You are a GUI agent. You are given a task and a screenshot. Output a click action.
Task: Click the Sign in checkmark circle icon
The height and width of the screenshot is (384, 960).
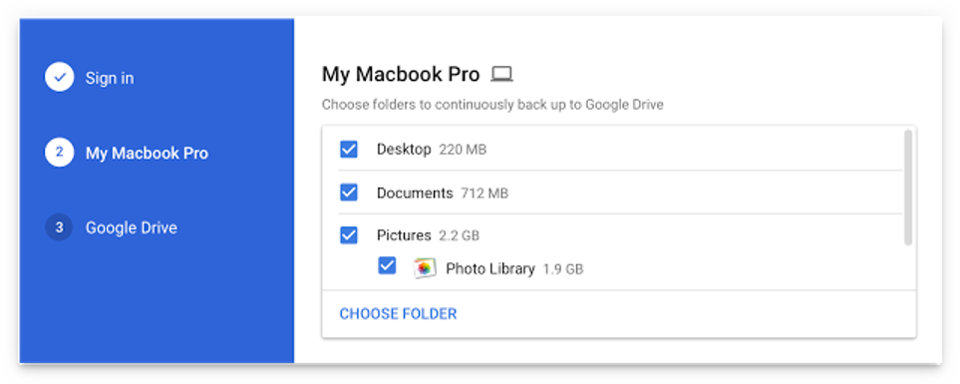[59, 78]
